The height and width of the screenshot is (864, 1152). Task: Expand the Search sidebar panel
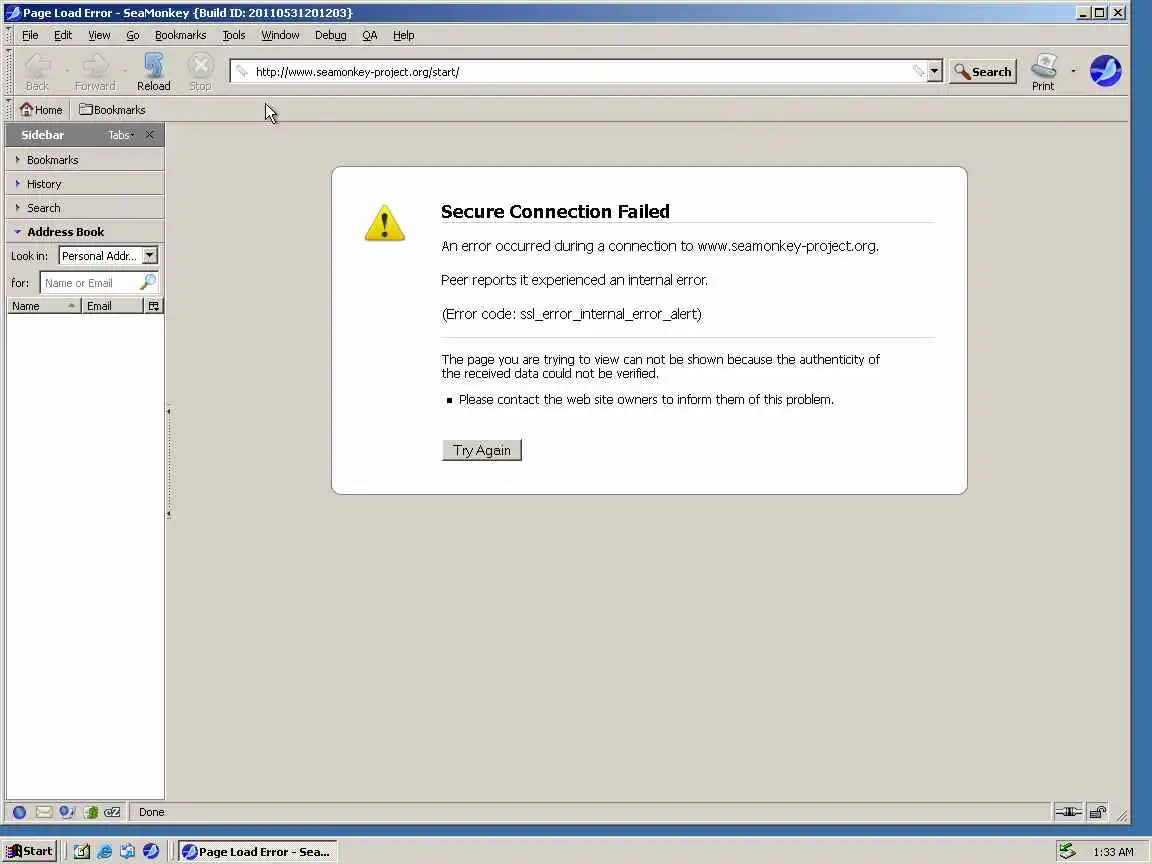[x=85, y=208]
